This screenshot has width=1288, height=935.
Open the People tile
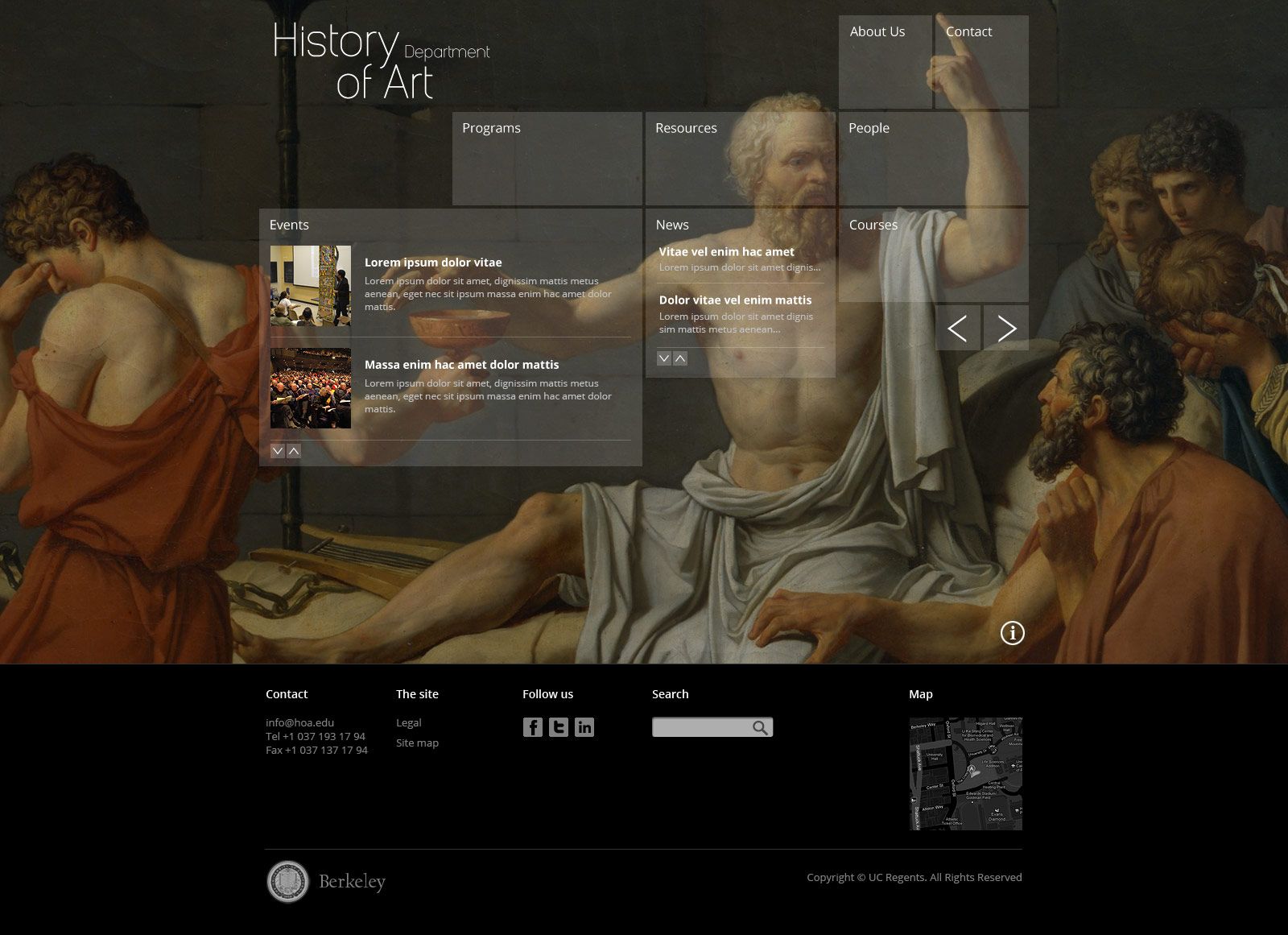point(934,159)
